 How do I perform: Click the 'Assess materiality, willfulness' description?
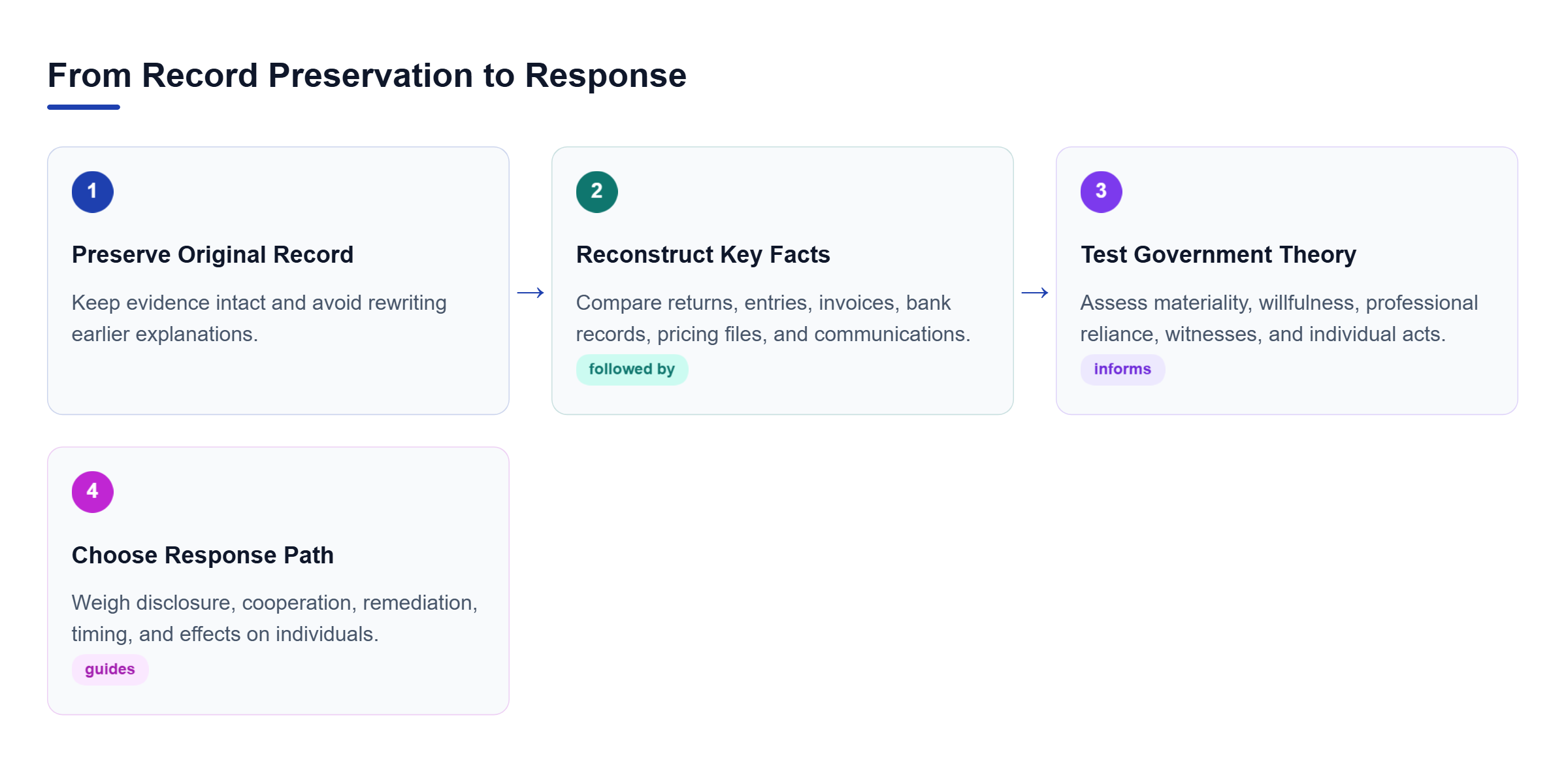(x=1279, y=318)
